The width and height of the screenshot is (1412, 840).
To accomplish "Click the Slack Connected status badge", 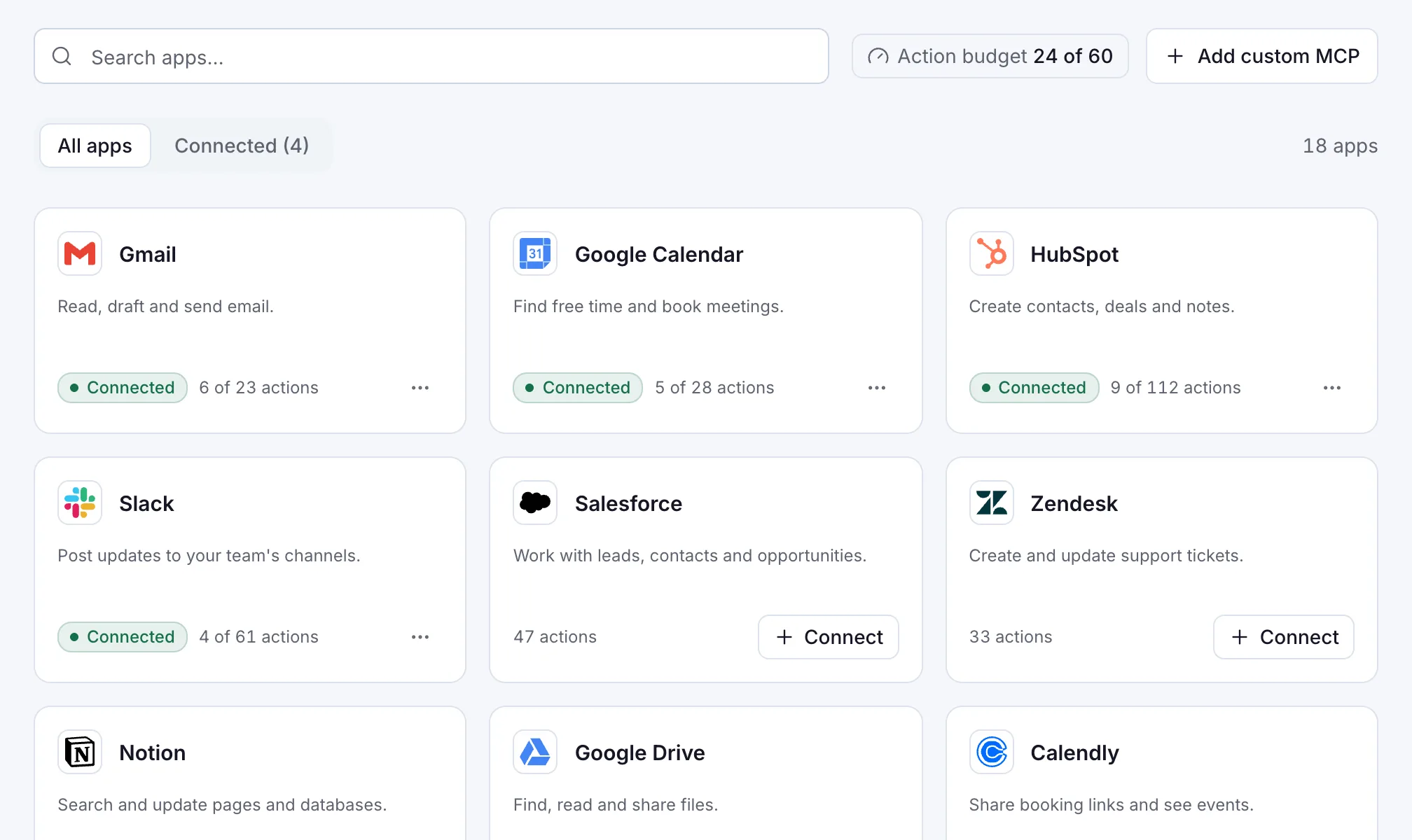I will coord(123,637).
